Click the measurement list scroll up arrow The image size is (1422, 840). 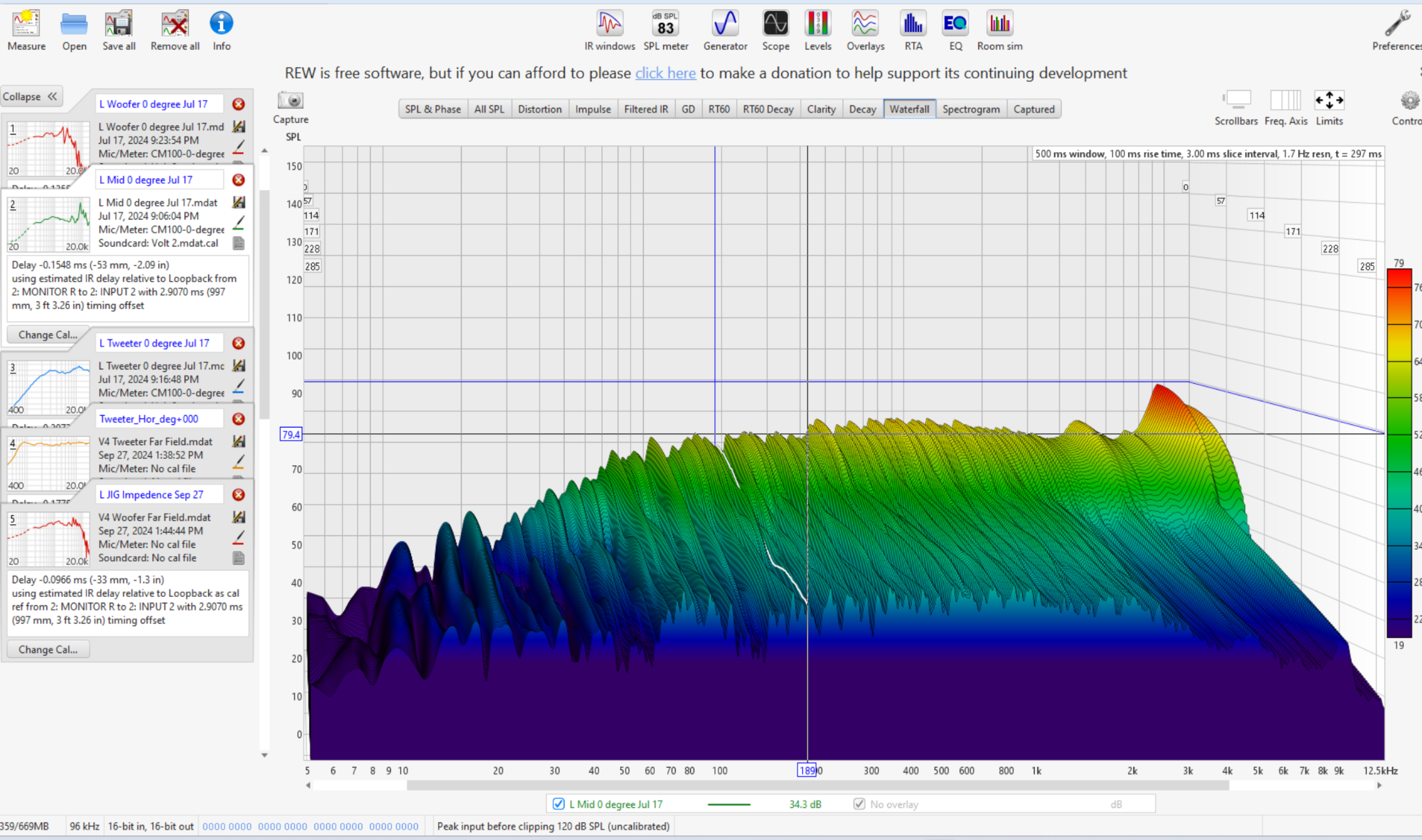(265, 151)
